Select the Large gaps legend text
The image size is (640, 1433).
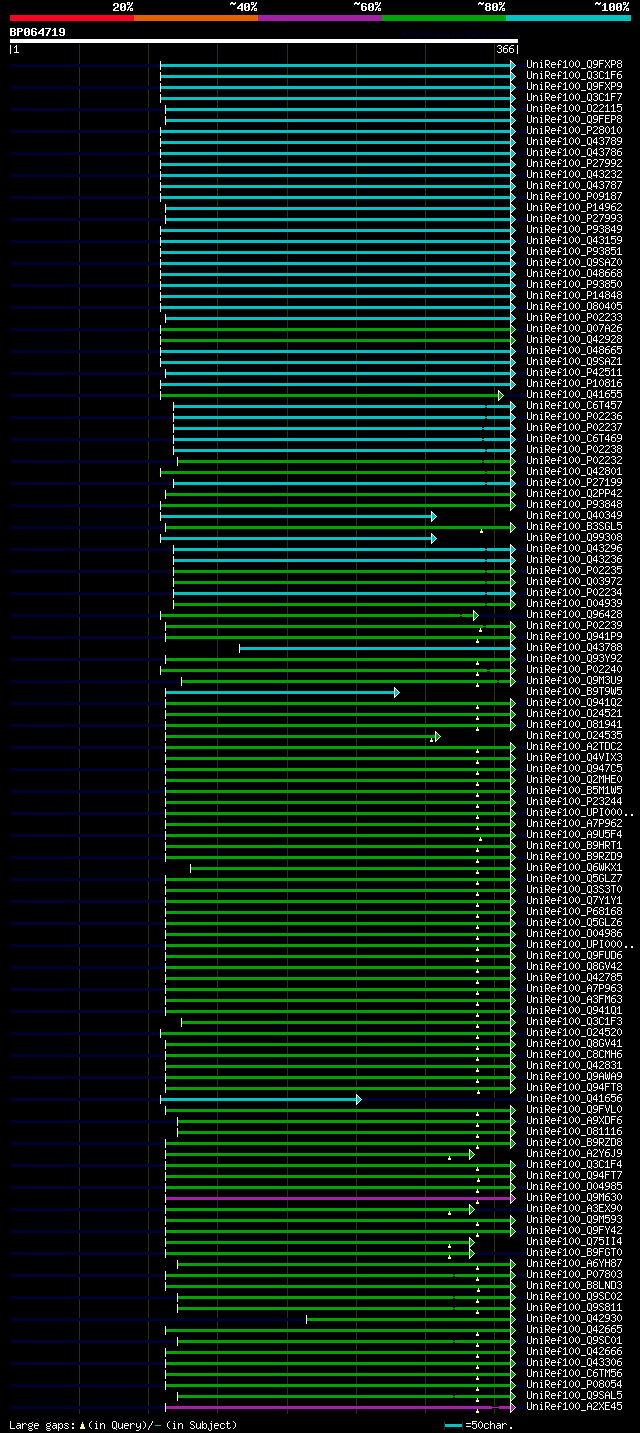(x=123, y=1425)
